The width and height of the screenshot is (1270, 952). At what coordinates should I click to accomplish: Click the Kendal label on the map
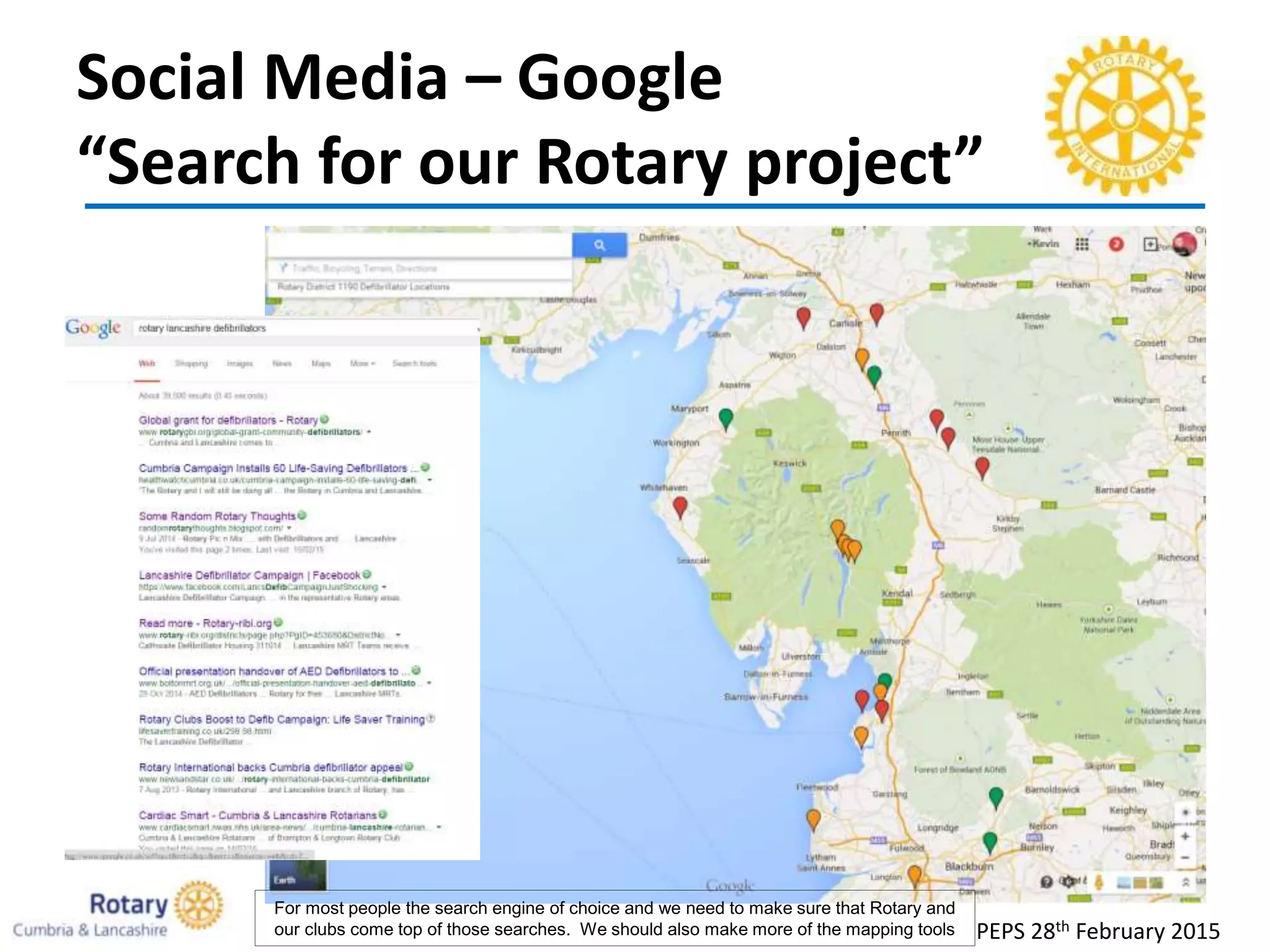(x=897, y=593)
